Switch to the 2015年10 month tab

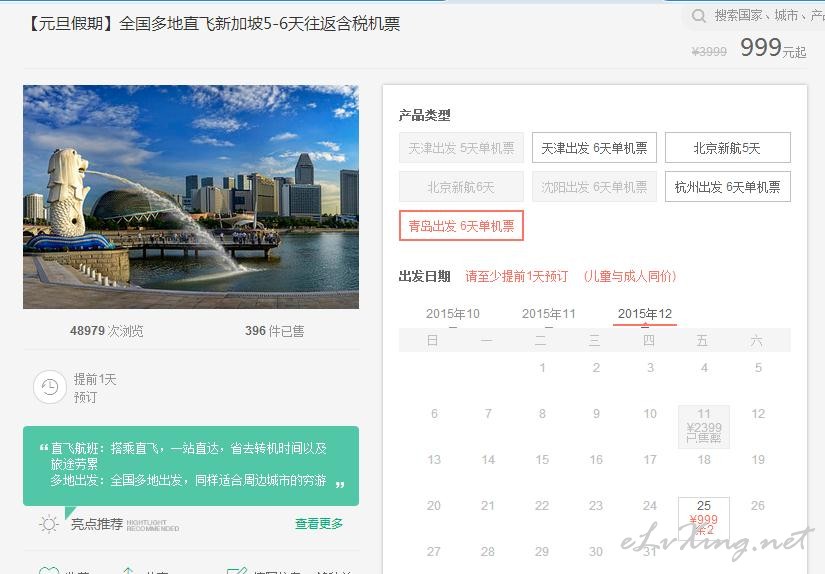click(x=453, y=314)
